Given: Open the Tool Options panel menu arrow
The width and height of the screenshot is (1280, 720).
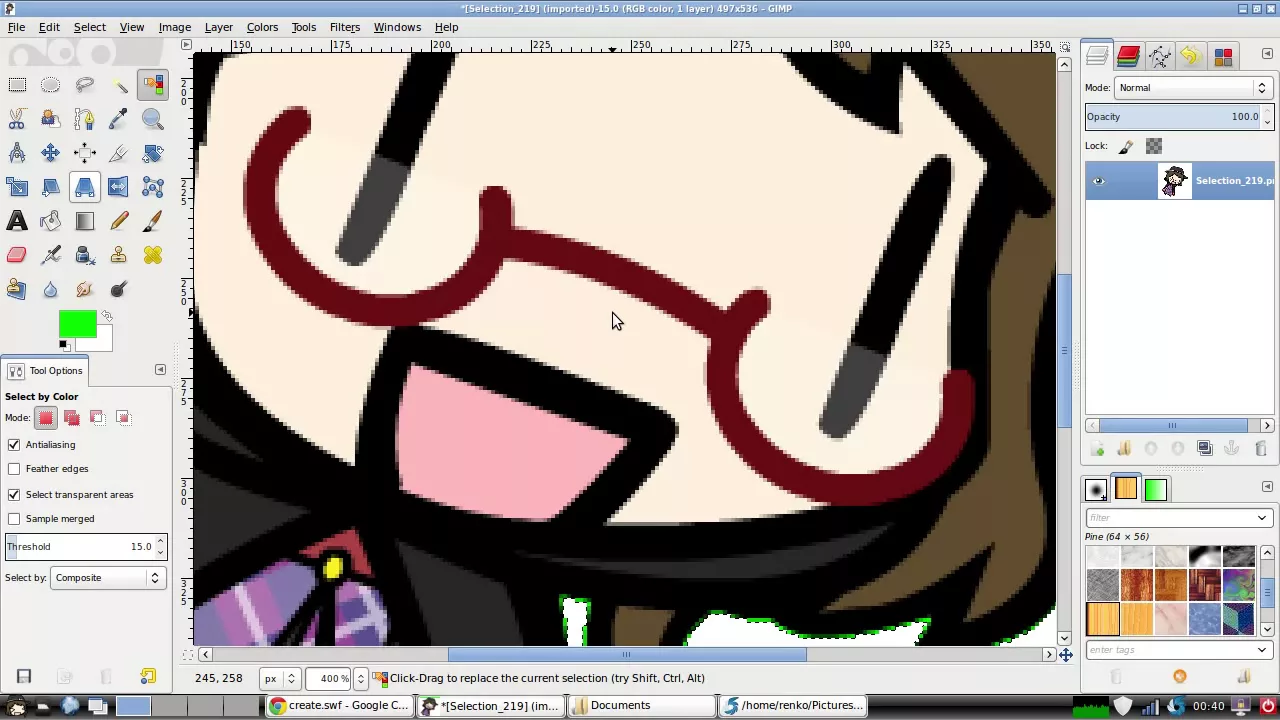Looking at the screenshot, I should pos(160,370).
